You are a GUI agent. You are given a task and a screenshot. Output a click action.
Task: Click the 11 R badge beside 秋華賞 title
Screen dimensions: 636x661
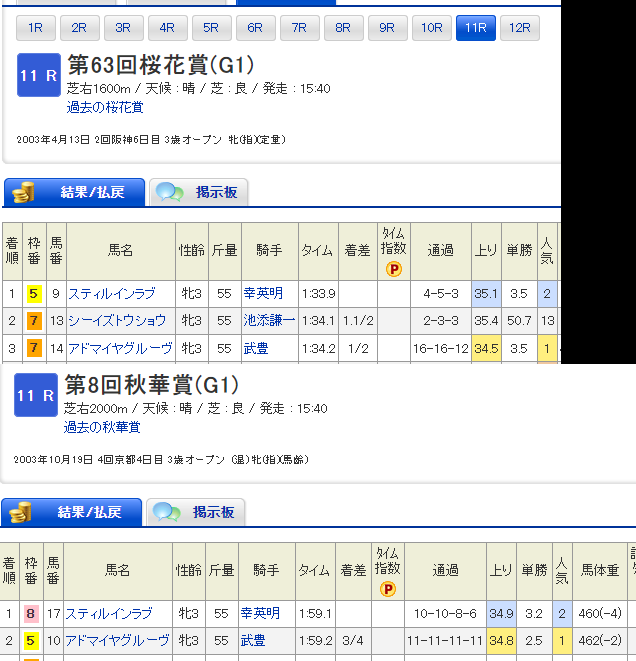click(x=37, y=396)
